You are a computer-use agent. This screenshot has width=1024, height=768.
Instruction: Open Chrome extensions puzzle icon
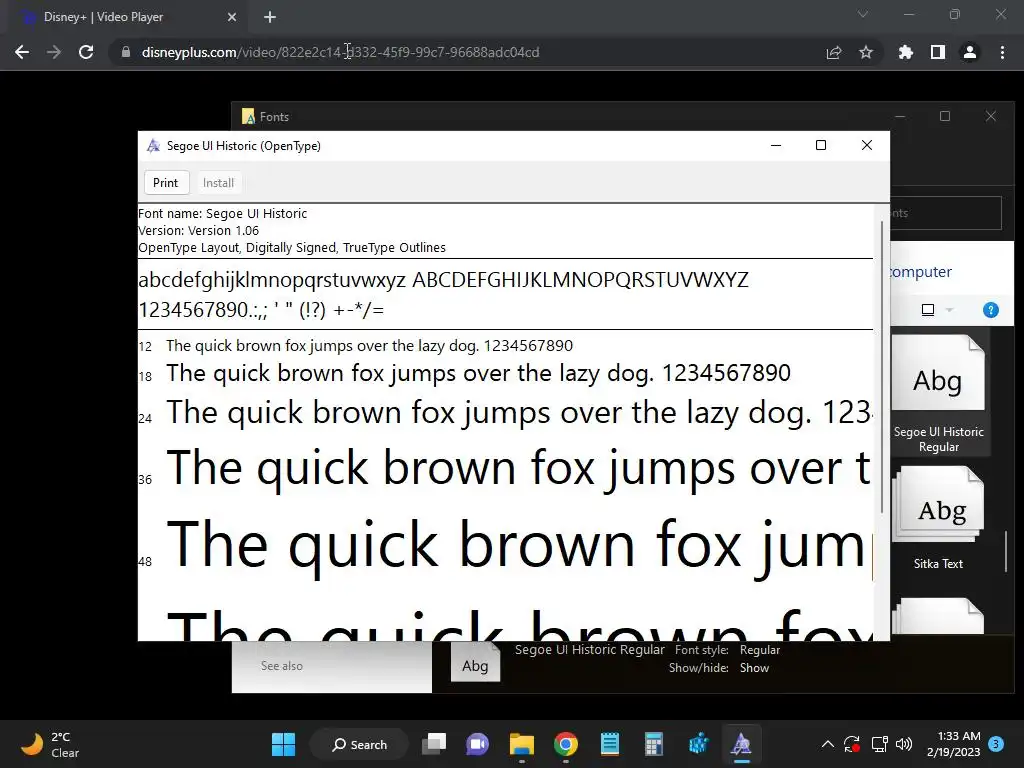(x=906, y=52)
